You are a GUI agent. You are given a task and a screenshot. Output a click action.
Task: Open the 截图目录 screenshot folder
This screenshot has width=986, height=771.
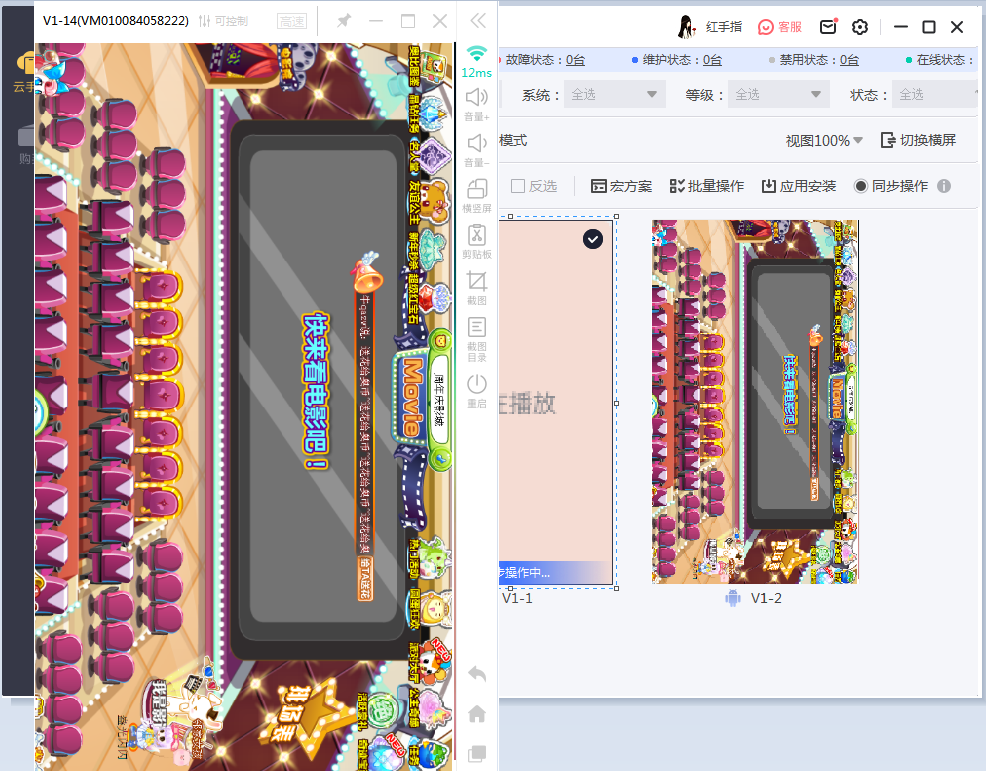point(477,339)
